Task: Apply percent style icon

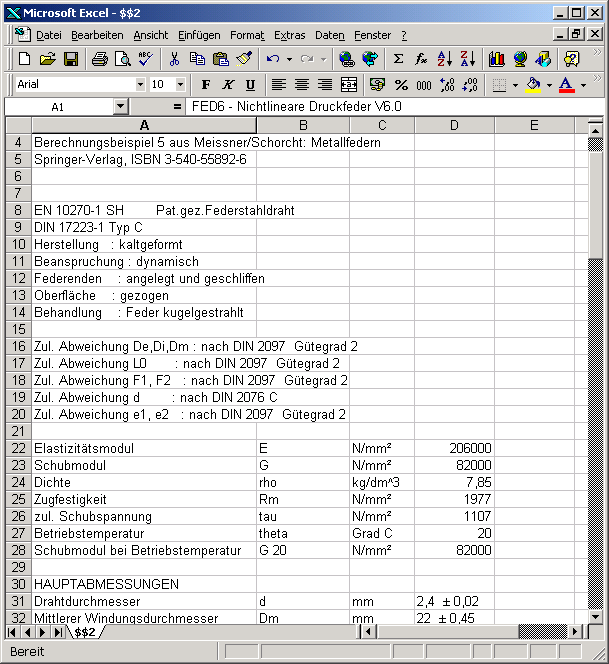Action: pyautogui.click(x=401, y=85)
